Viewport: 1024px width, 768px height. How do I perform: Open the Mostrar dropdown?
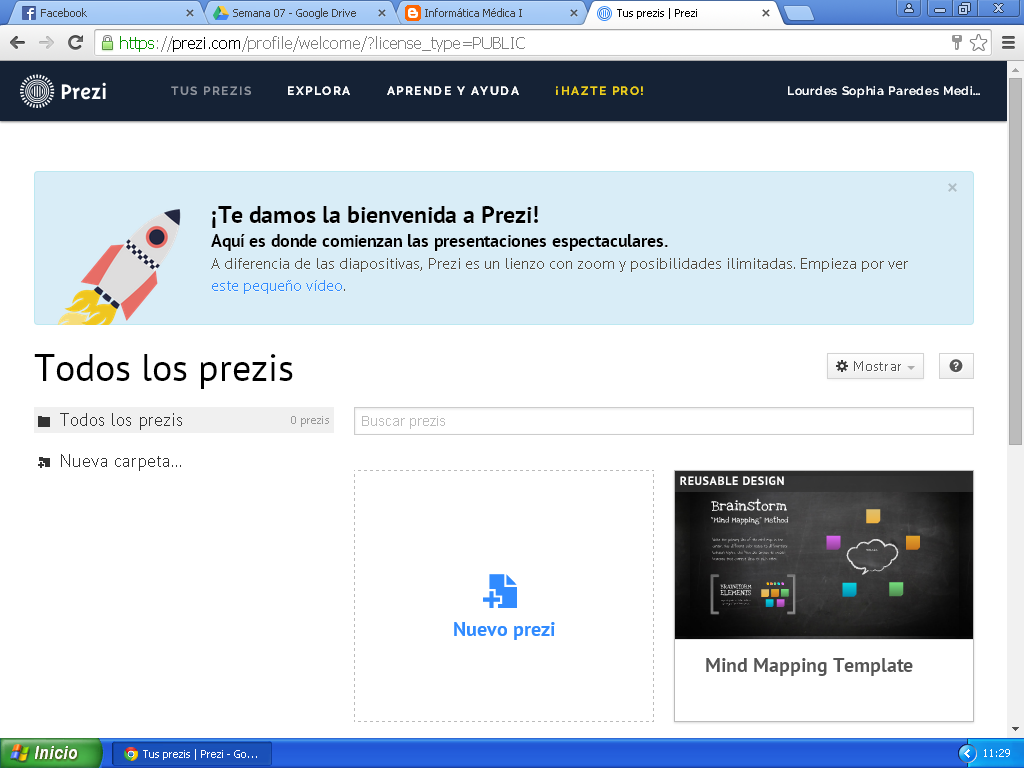tap(875, 366)
